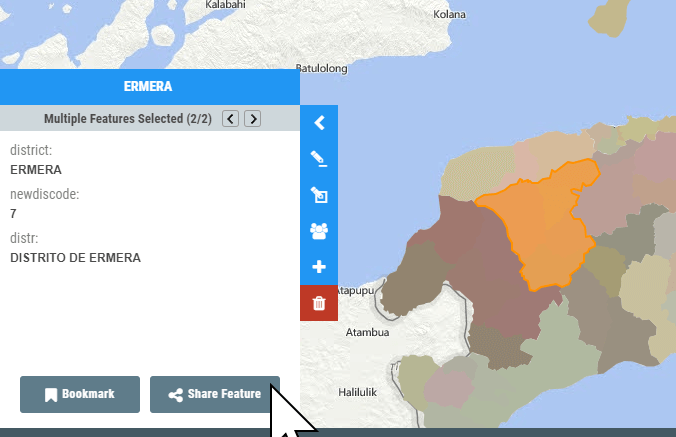Screen dimensions: 676x437
Task: Select the edit geometry tool icon
Action: click(319, 195)
